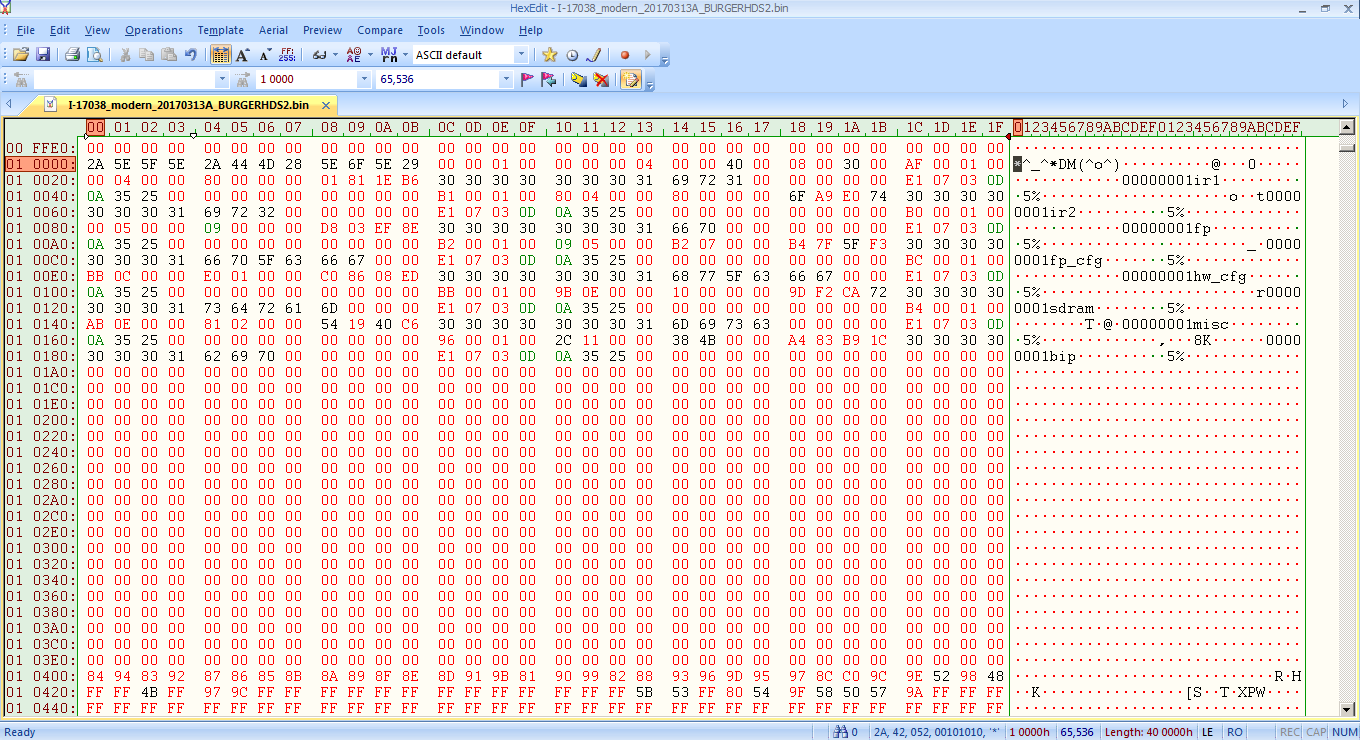Click the decrease font size icon
Viewport: 1360px width, 740px height.
265,55
